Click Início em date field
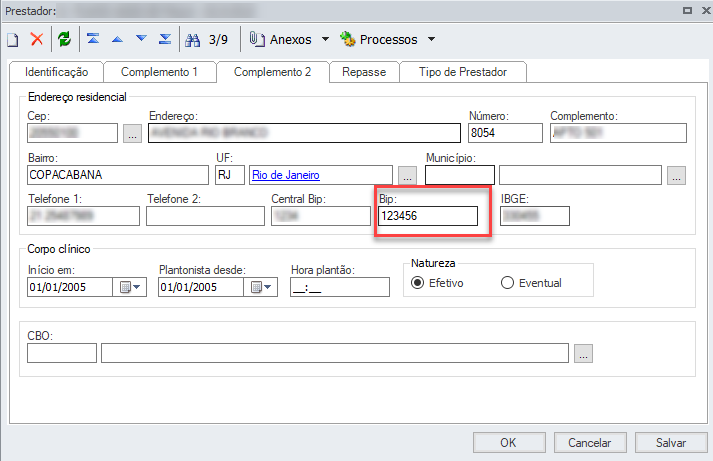Viewport: 713px width, 461px height. pyautogui.click(x=70, y=287)
